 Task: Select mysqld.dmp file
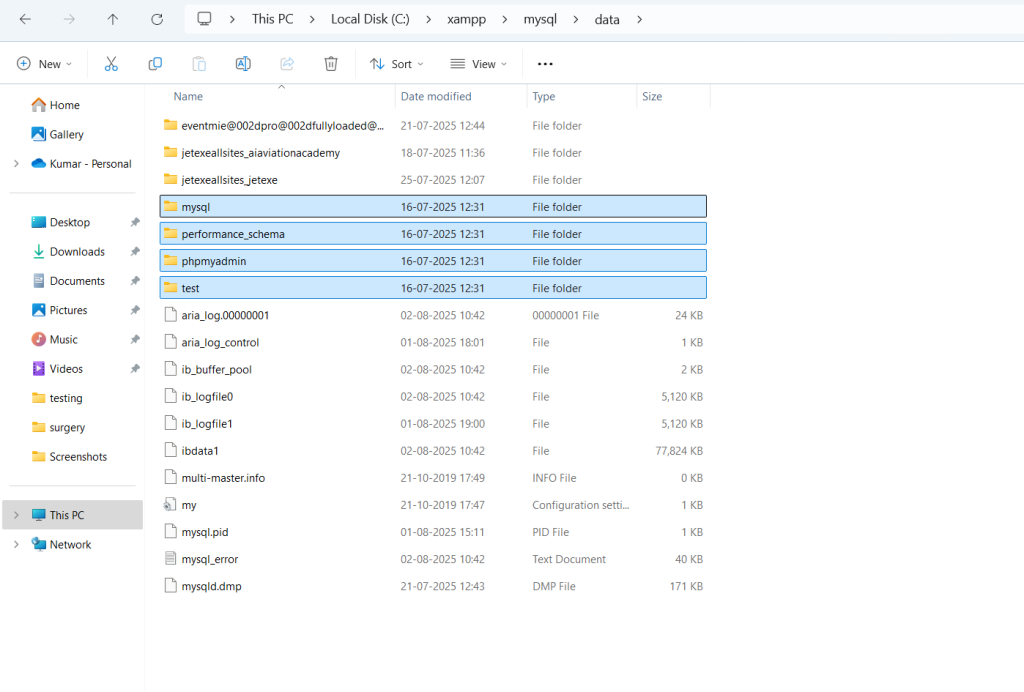pyautogui.click(x=433, y=586)
